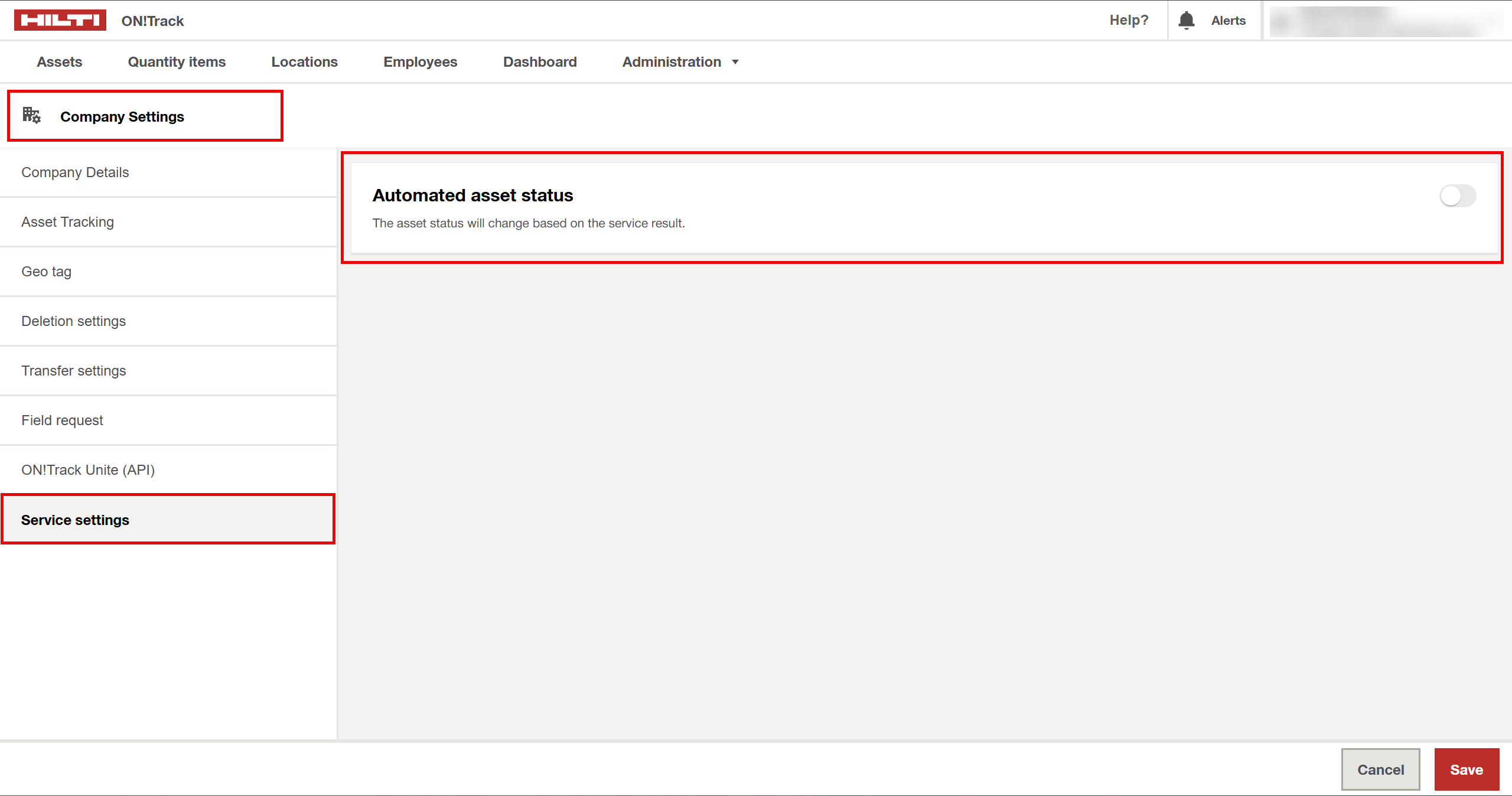This screenshot has width=1512, height=796.
Task: Click the Company Settings building icon
Action: coord(31,115)
